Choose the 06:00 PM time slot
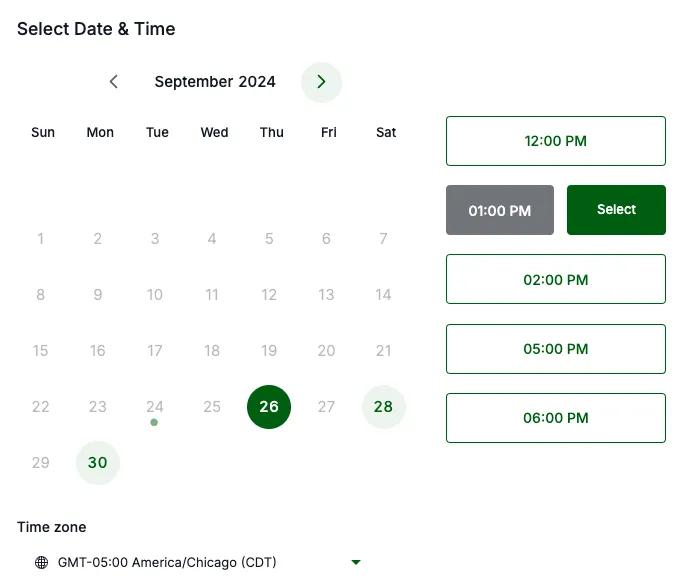The width and height of the screenshot is (684, 588). pos(555,418)
